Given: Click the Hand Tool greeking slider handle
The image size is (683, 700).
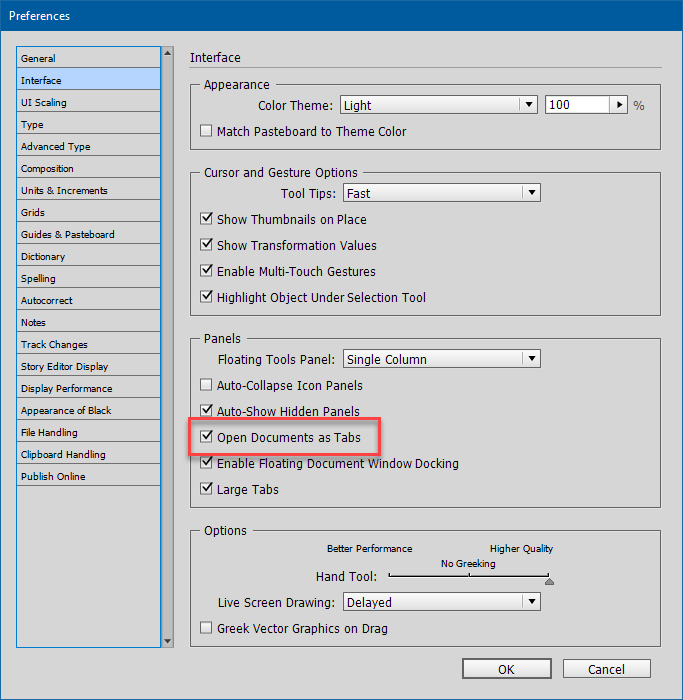Looking at the screenshot, I should point(549,580).
